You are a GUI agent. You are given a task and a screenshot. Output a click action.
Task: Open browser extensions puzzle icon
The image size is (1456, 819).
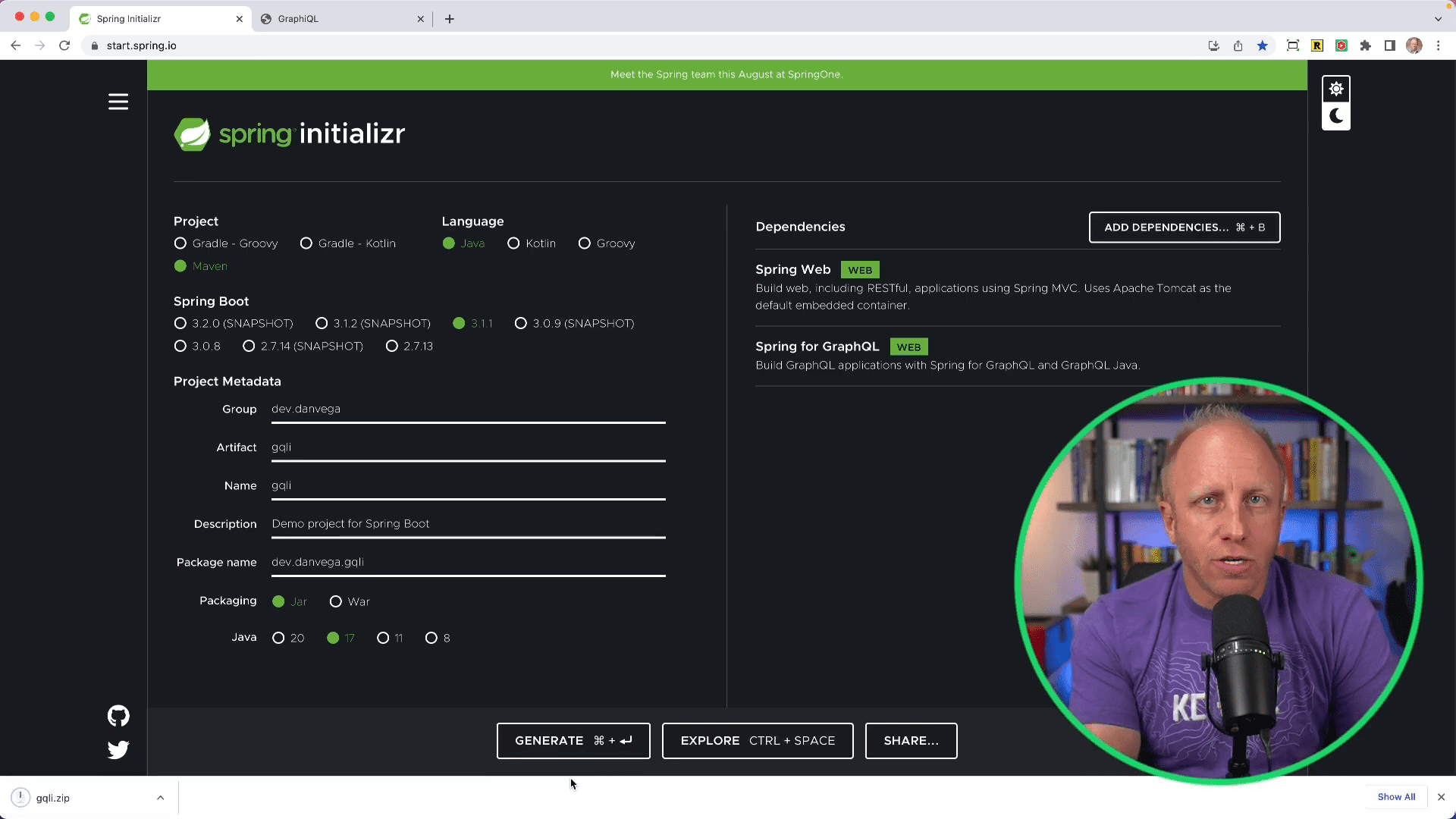[1365, 45]
